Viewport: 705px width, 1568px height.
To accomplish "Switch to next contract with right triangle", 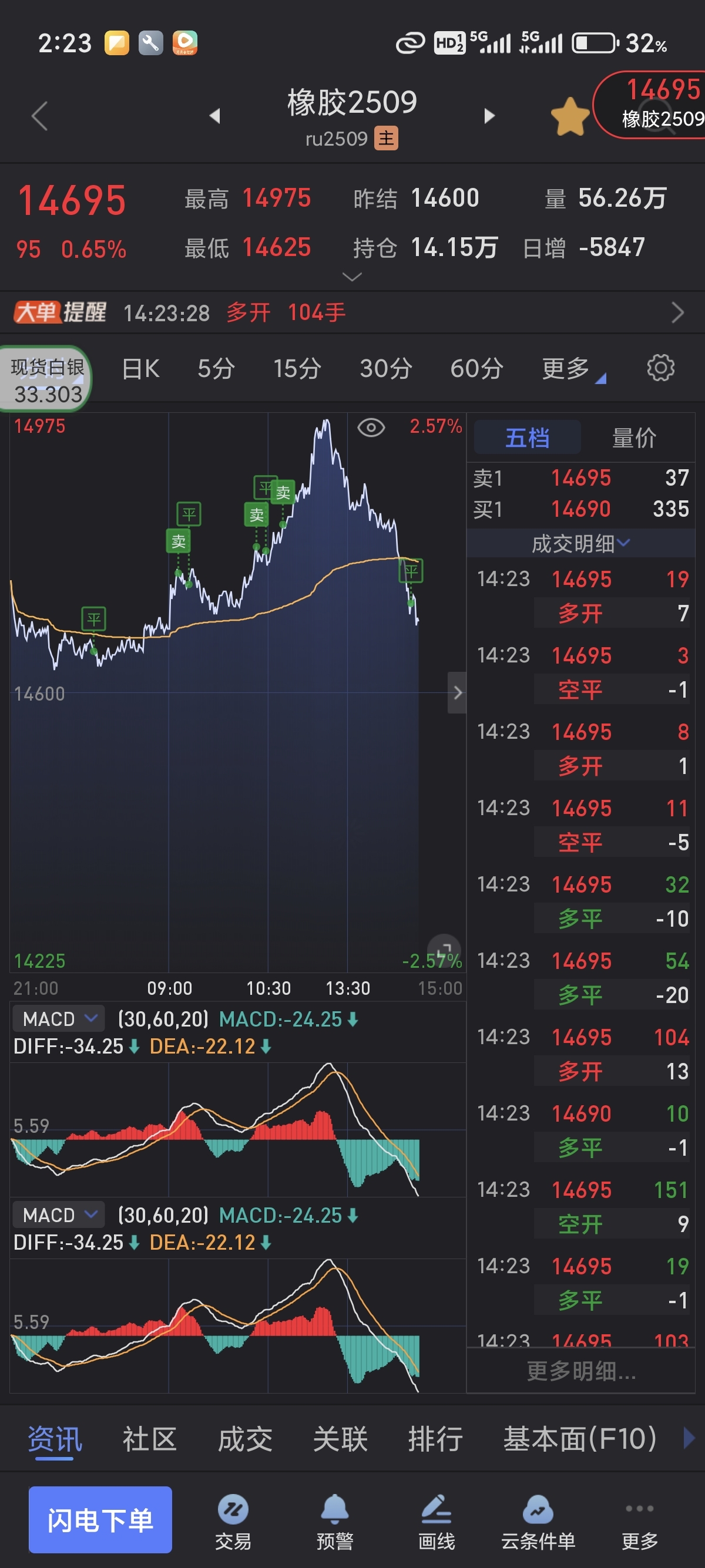I will coord(489,116).
